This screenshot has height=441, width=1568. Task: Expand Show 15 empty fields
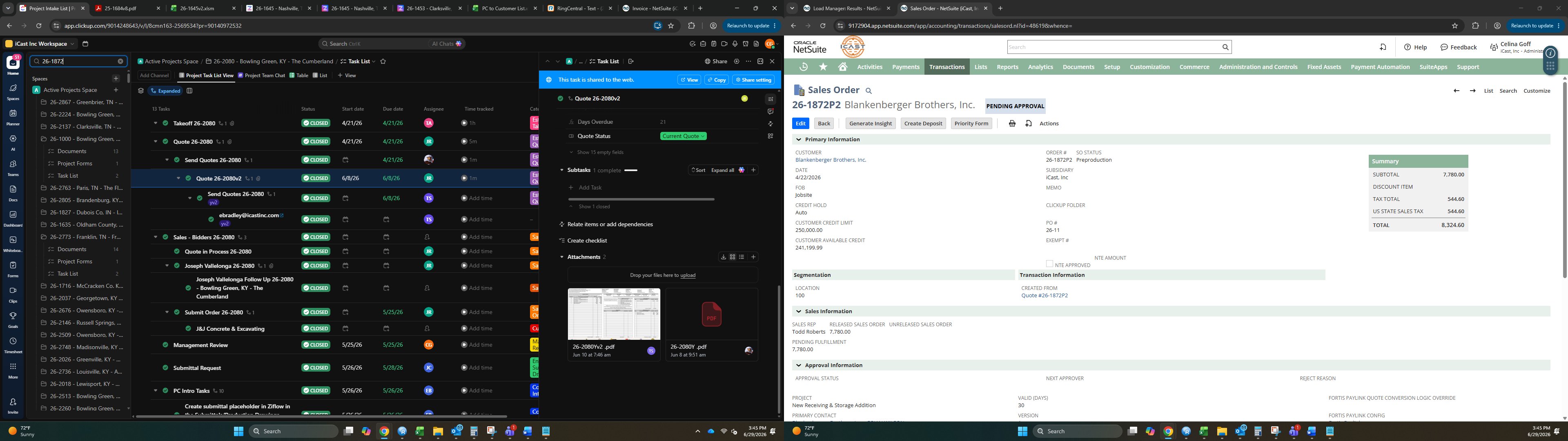point(597,152)
